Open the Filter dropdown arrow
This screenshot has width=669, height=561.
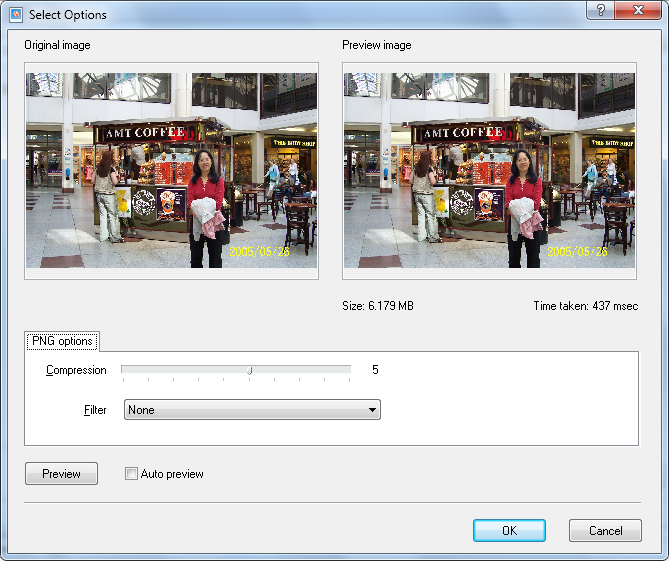click(x=372, y=410)
